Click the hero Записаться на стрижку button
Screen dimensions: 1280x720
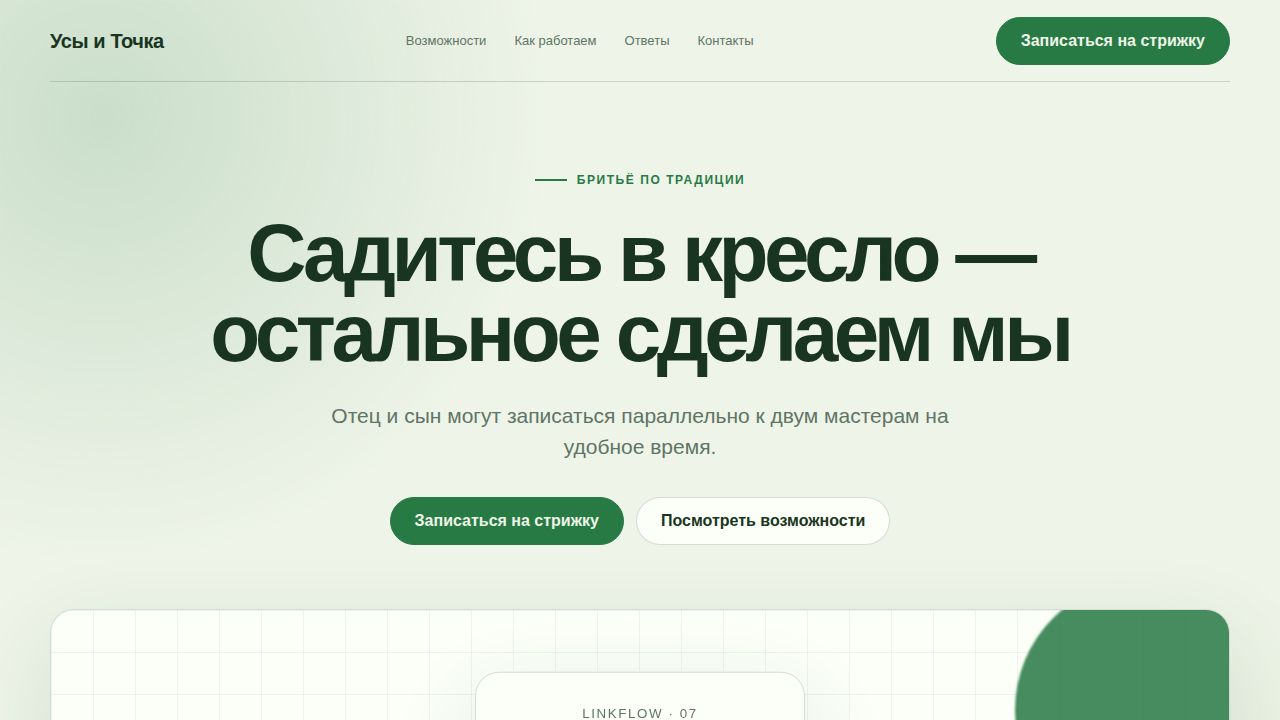[x=507, y=521]
